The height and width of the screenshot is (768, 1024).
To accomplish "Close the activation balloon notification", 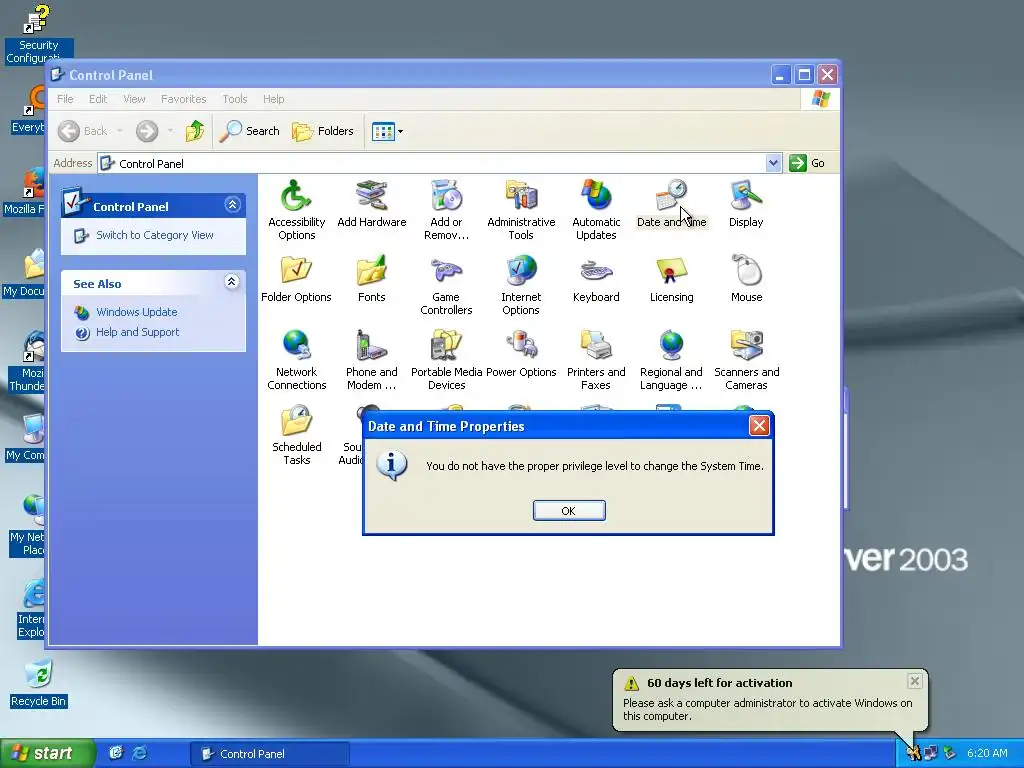I will 915,681.
